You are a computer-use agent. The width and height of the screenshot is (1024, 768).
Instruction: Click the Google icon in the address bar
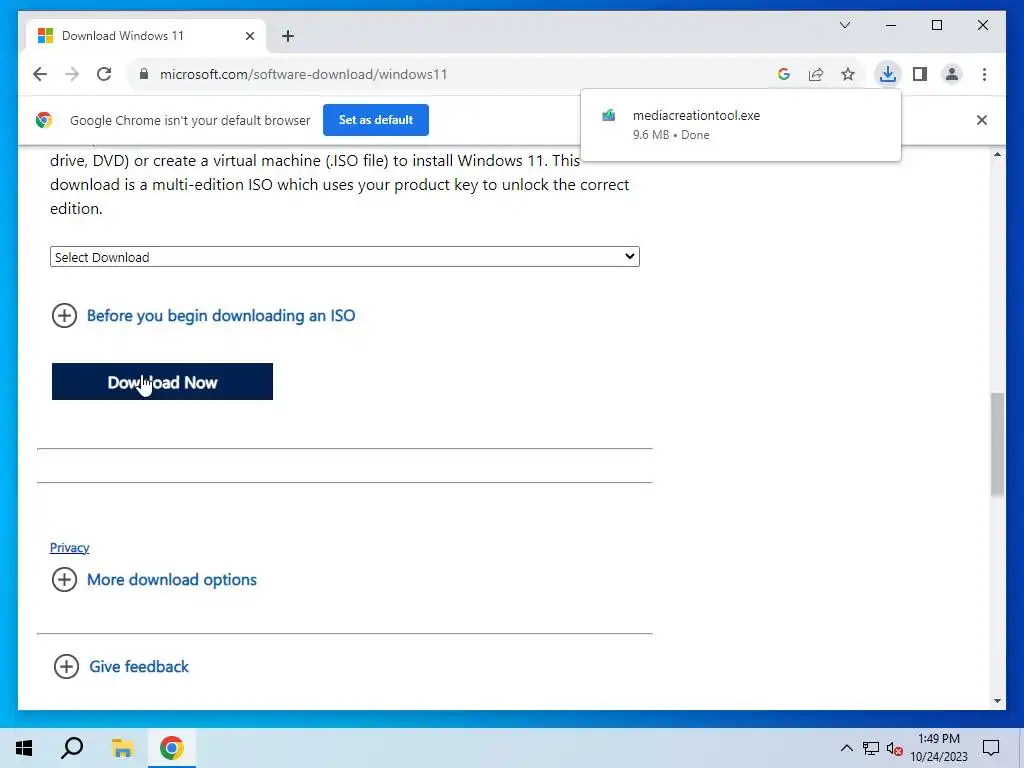click(784, 74)
